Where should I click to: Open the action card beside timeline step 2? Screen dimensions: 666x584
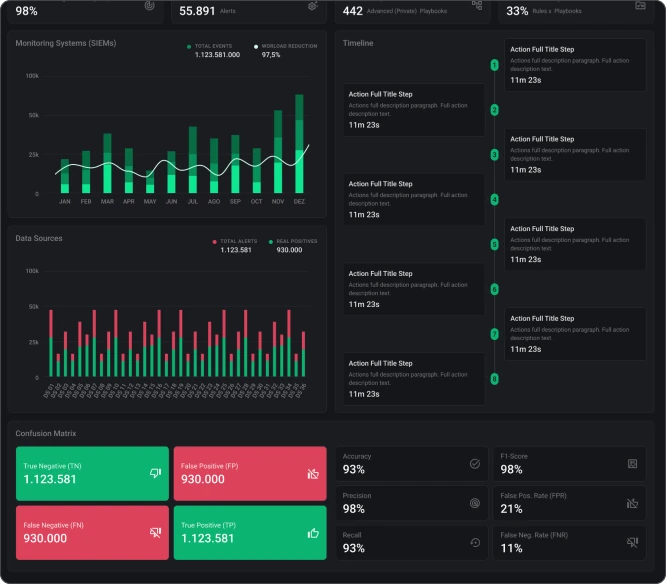click(414, 110)
